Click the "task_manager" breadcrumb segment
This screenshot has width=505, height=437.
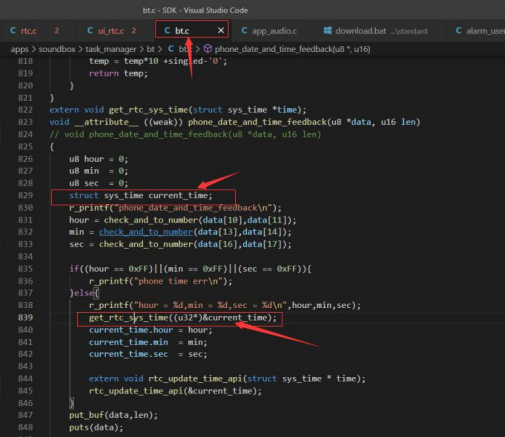click(111, 49)
